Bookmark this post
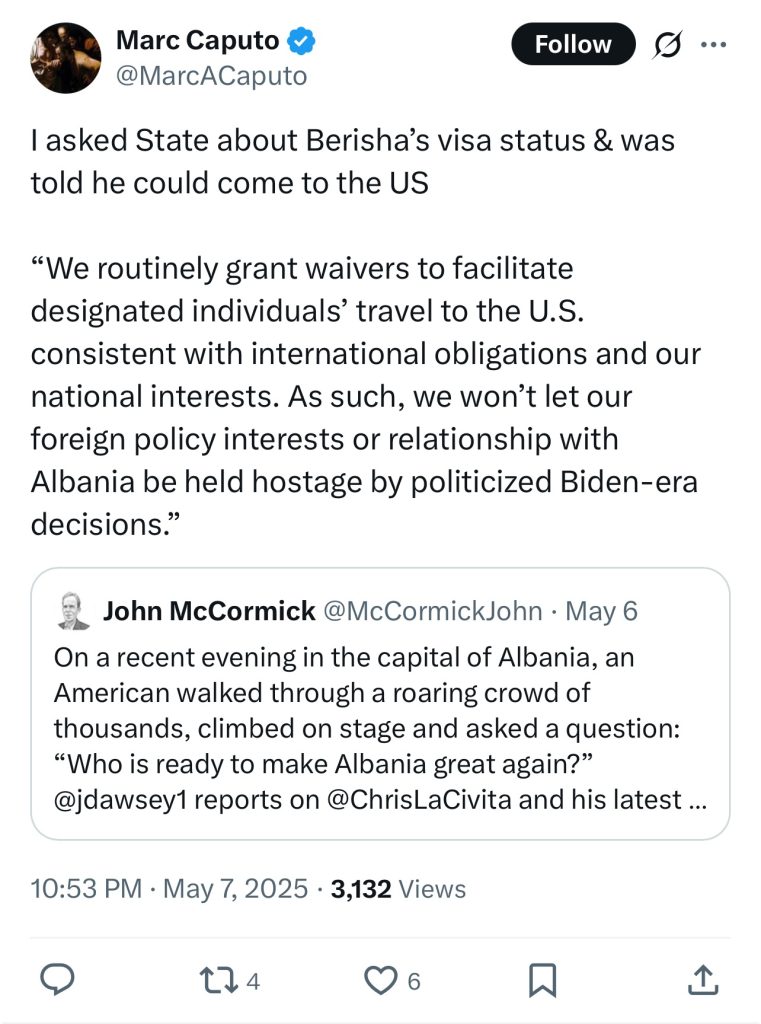The image size is (761, 1024). [542, 980]
